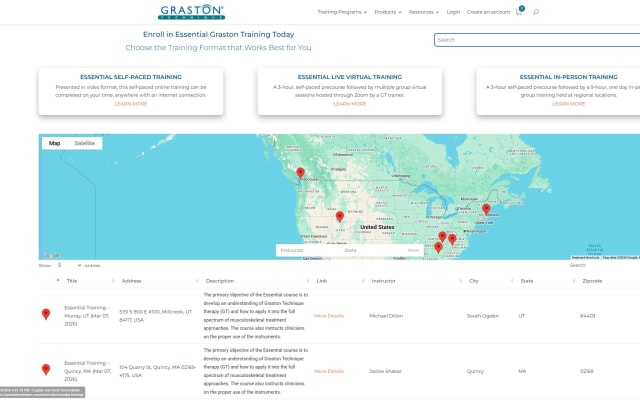This screenshot has width=640, height=400.
Task: Expand the Training Programs menu
Action: [x=342, y=12]
